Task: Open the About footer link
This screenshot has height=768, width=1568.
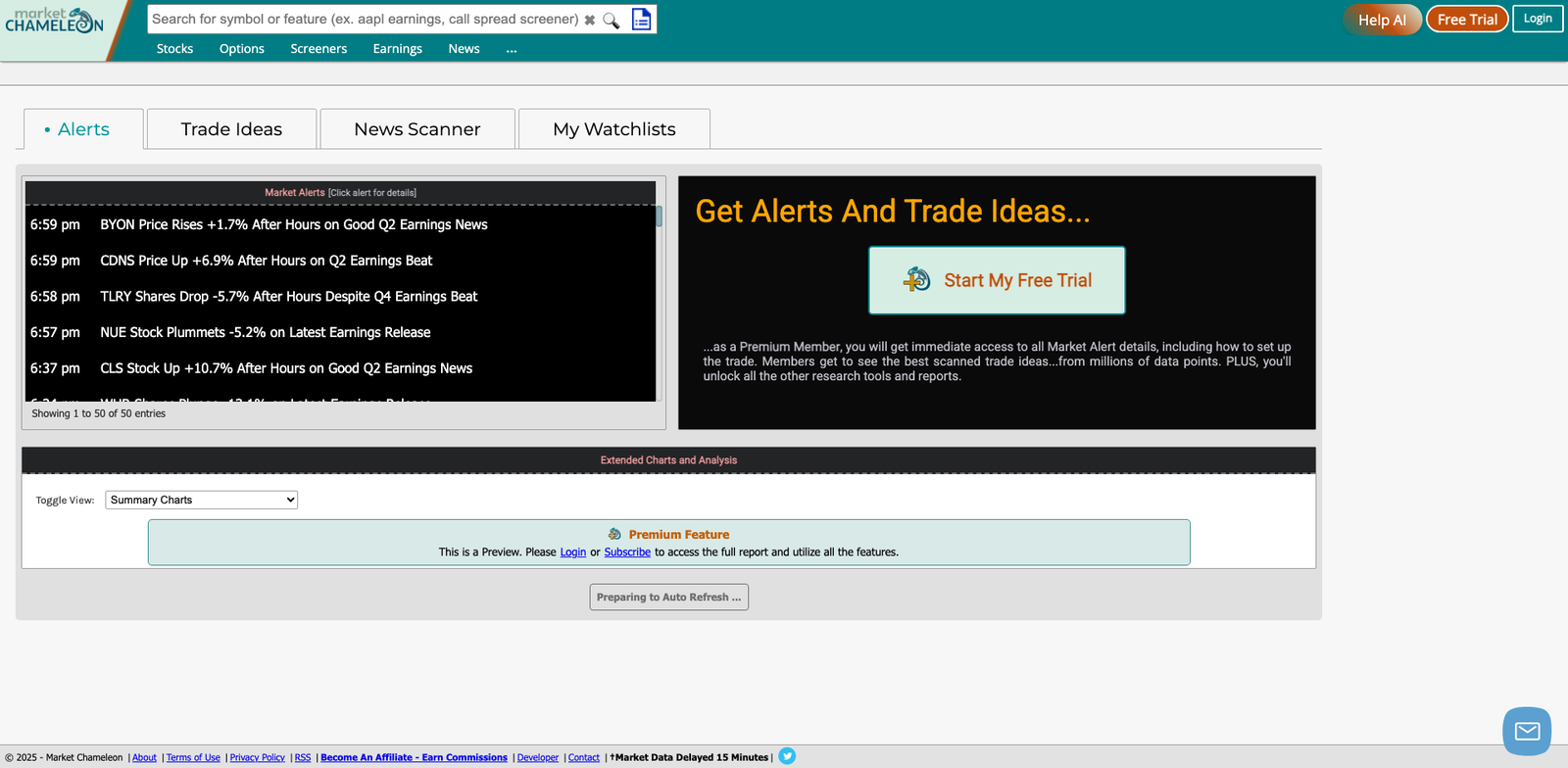Action: point(144,757)
